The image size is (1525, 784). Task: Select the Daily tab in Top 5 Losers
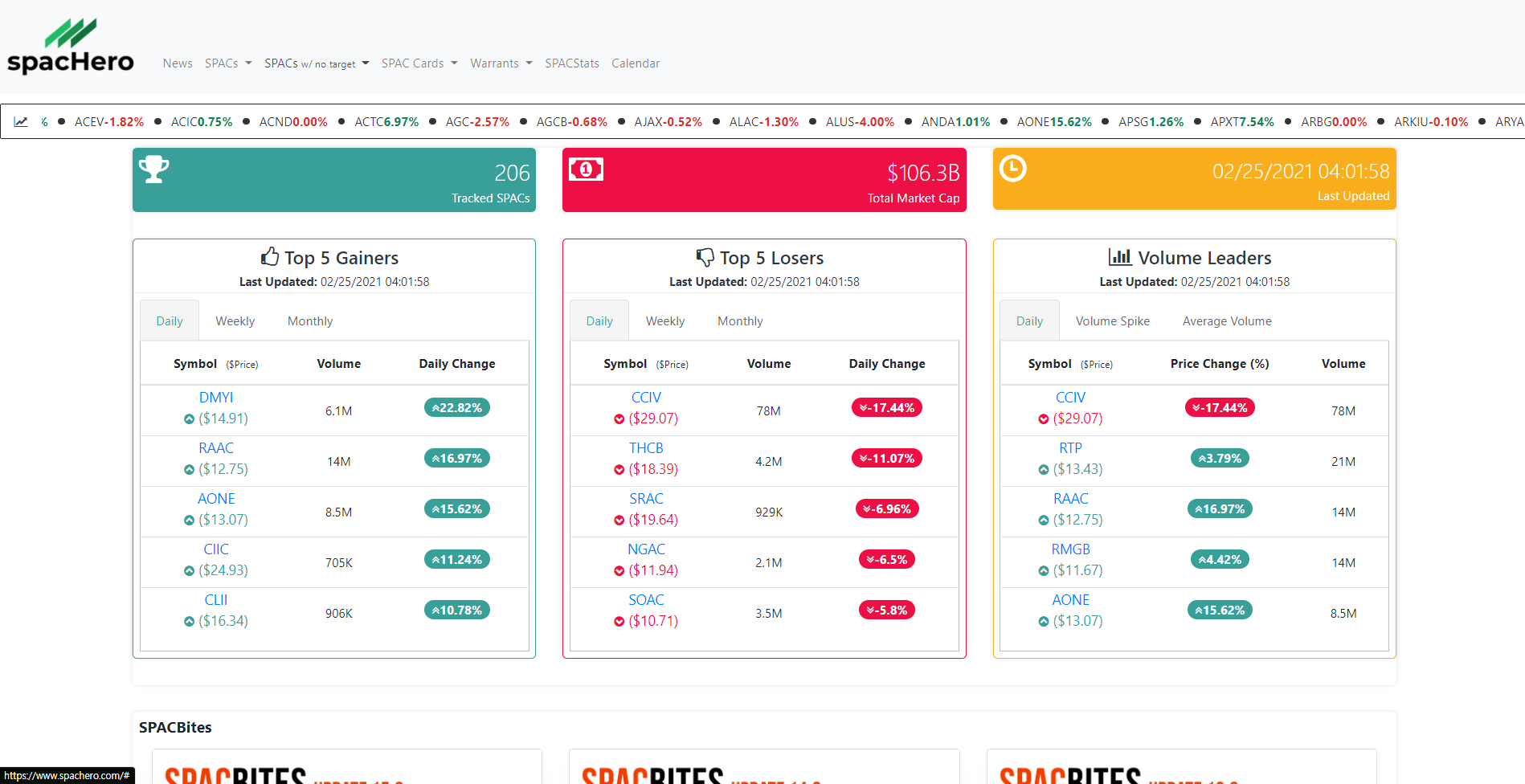(x=599, y=321)
